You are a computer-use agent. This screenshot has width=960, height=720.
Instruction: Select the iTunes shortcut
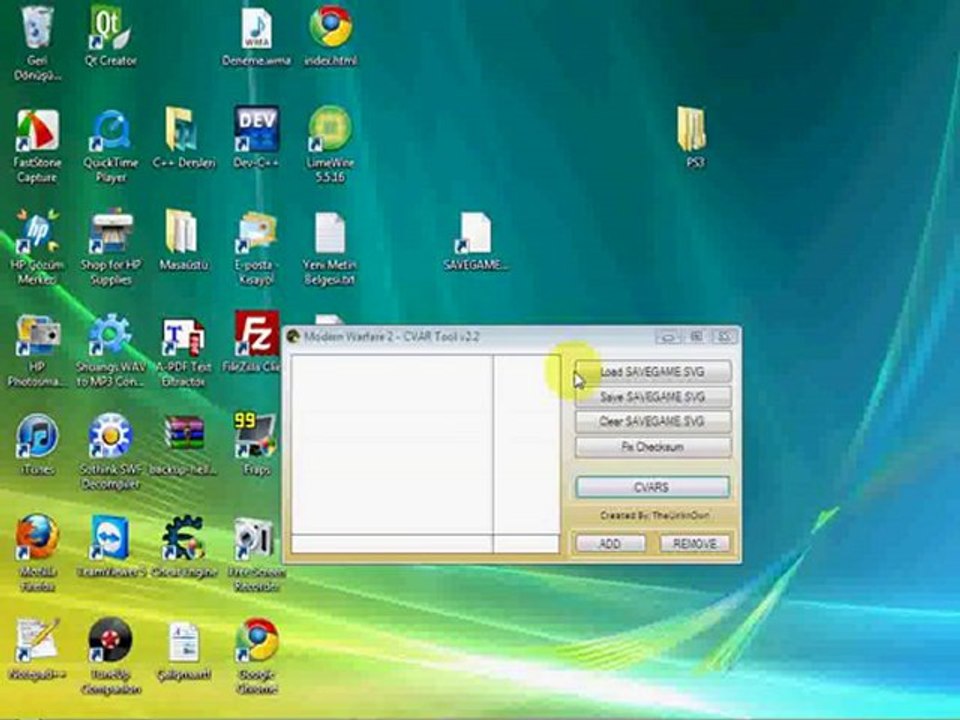(x=37, y=444)
